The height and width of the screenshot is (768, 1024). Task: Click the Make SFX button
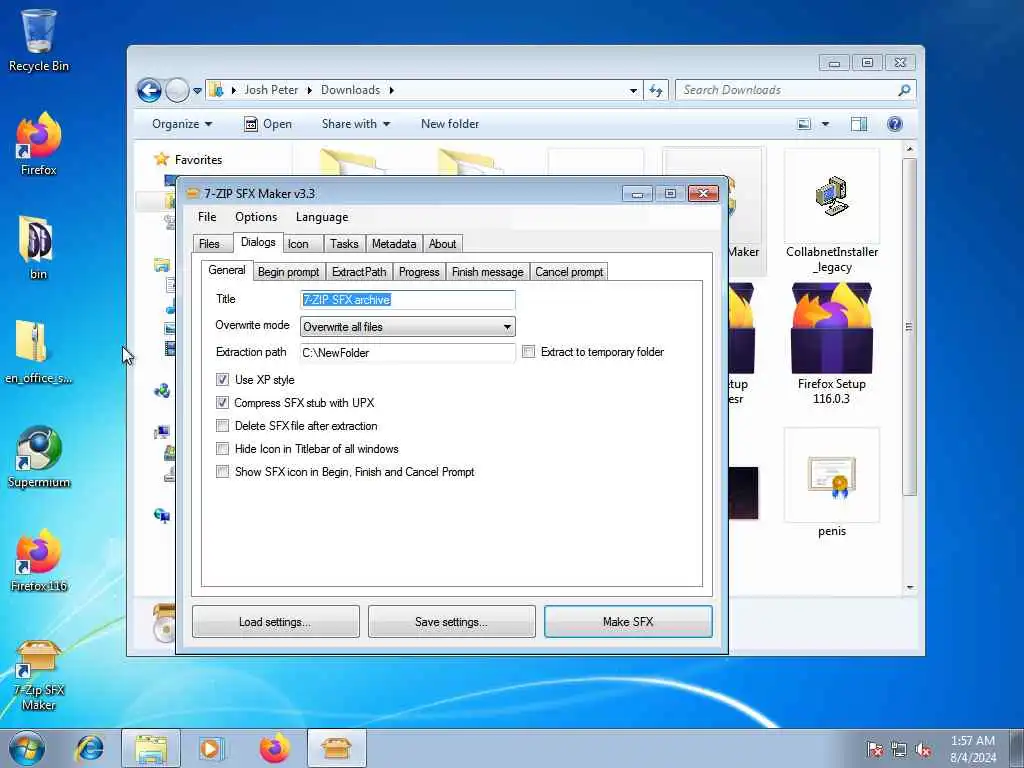click(628, 622)
